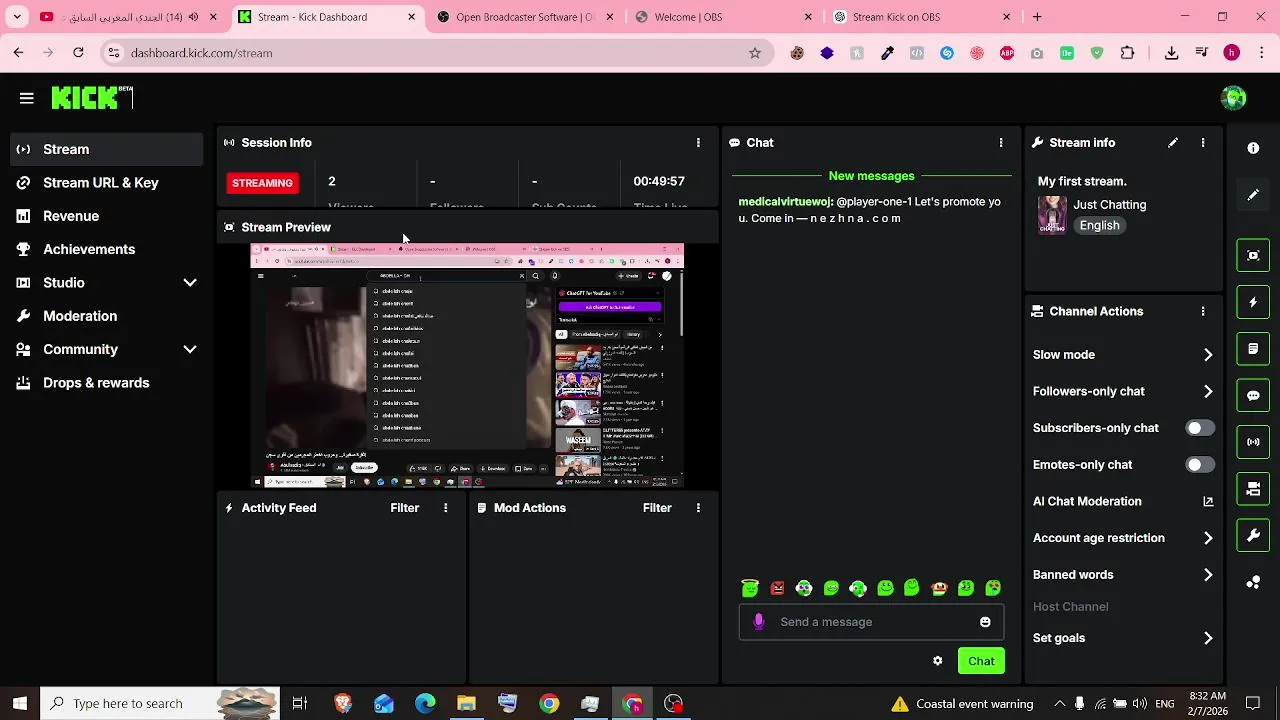This screenshot has width=1280, height=720.
Task: Open Windows Start menu
Action: pos(20,704)
